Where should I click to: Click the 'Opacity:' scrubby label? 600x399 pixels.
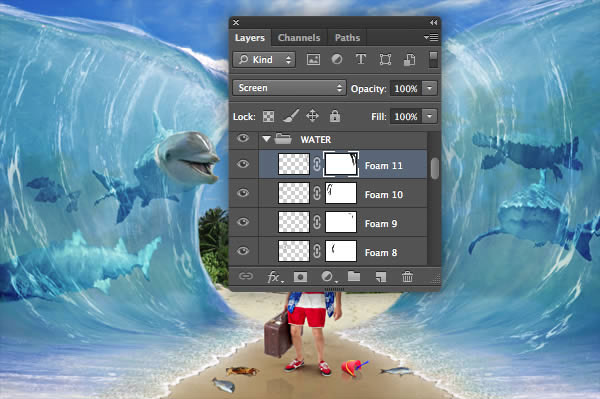368,89
